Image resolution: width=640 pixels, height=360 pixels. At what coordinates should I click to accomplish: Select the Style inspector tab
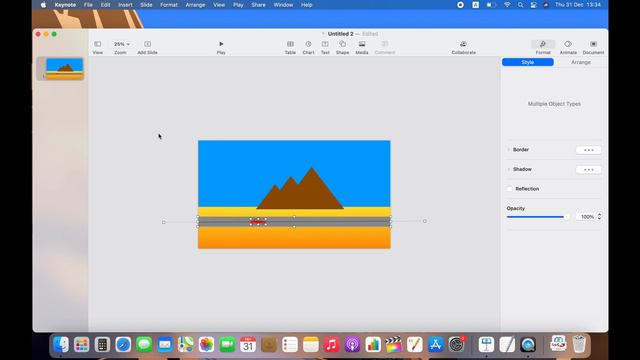coord(528,62)
